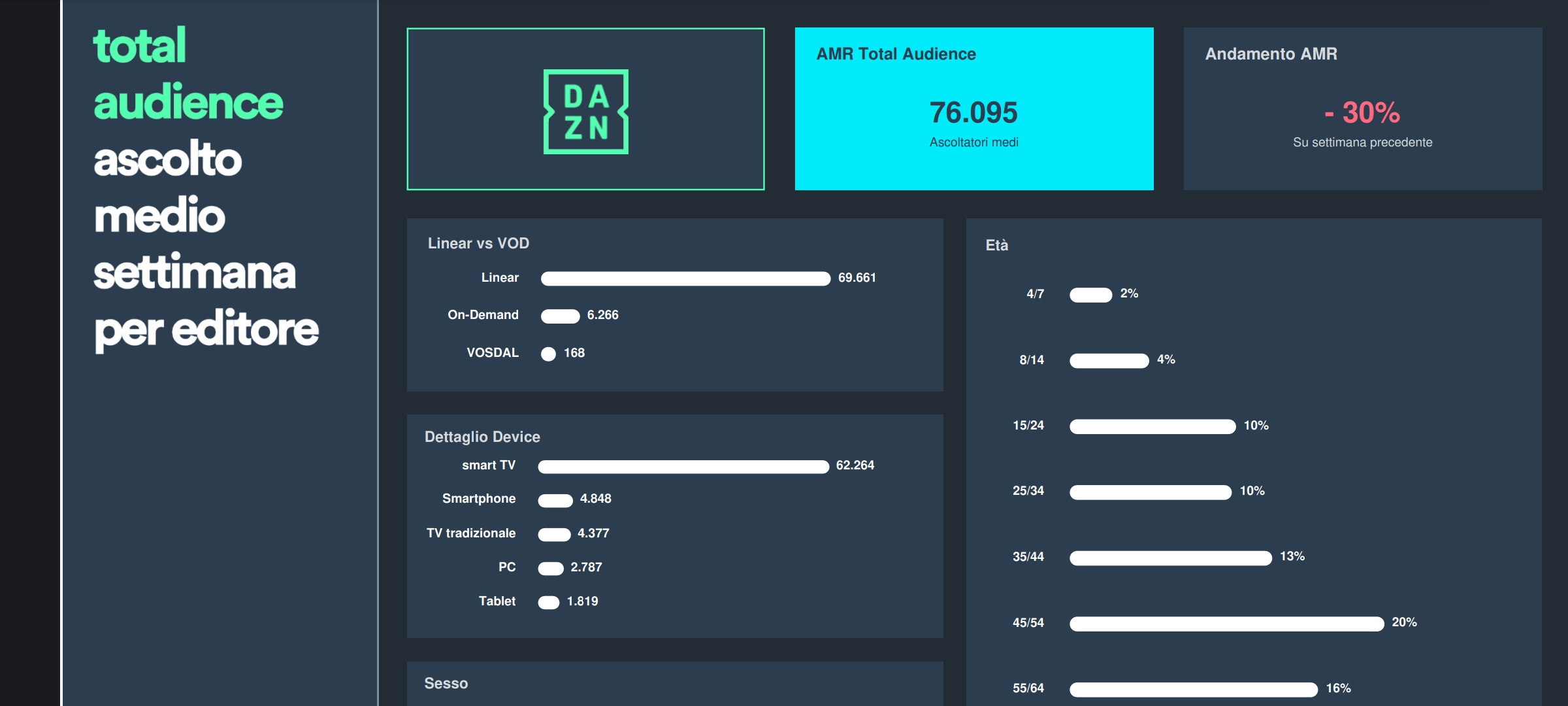
Task: Select the Linear bar in chart
Action: 685,278
